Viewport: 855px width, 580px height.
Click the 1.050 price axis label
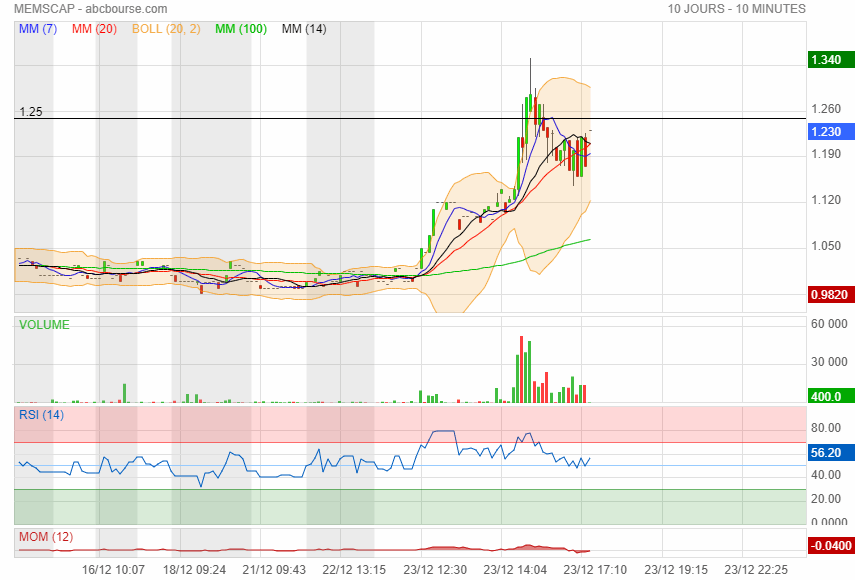click(x=826, y=246)
